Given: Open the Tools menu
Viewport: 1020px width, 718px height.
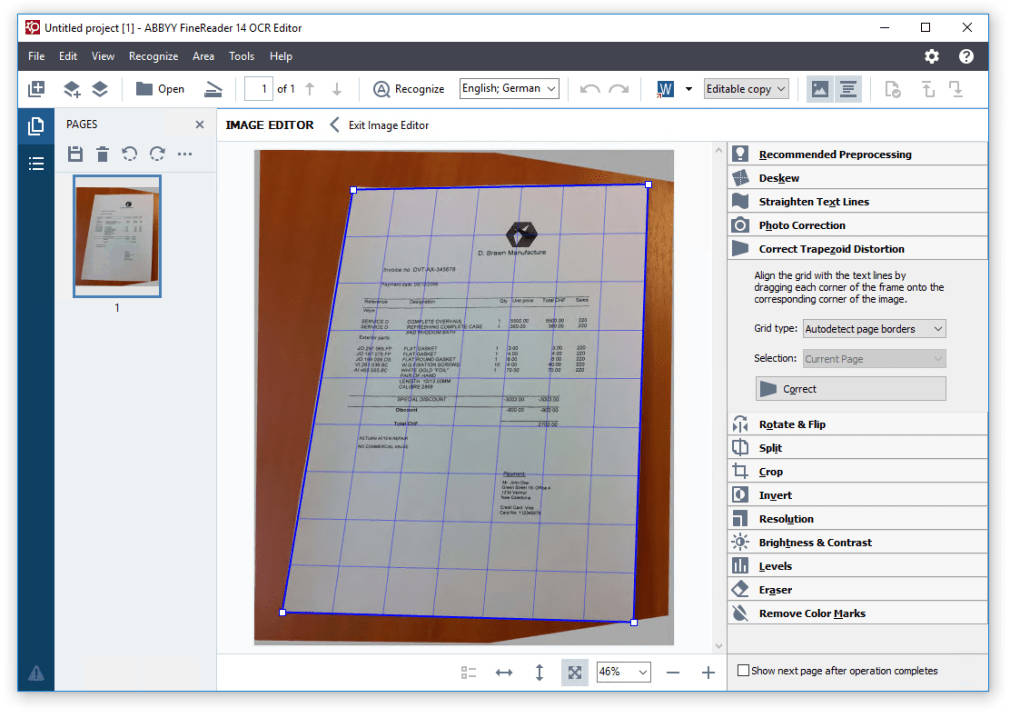Looking at the screenshot, I should pyautogui.click(x=241, y=57).
